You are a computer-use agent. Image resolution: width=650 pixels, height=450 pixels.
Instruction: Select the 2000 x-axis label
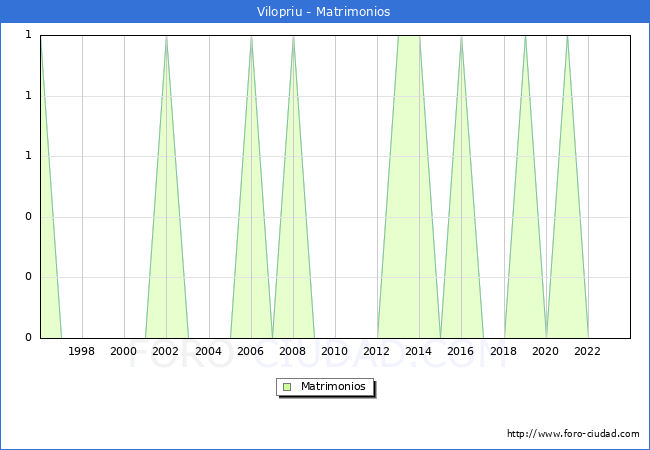(x=124, y=351)
